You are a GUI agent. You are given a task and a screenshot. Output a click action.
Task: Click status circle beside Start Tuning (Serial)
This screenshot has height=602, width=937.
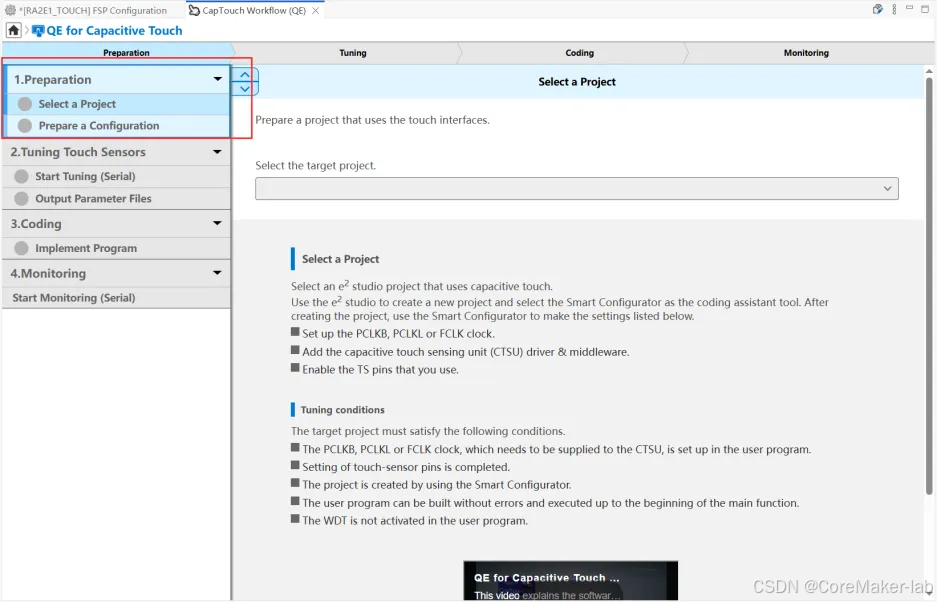(22, 176)
